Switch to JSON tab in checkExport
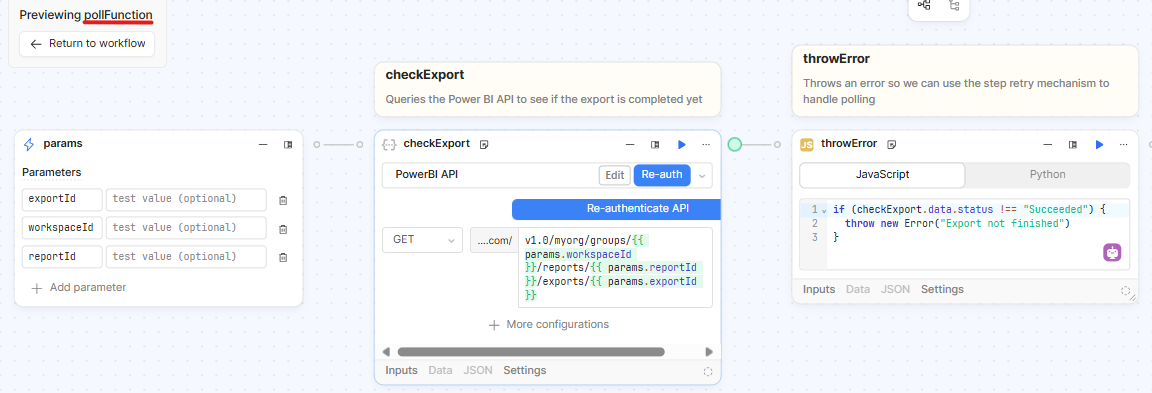The image size is (1152, 393). coord(478,370)
